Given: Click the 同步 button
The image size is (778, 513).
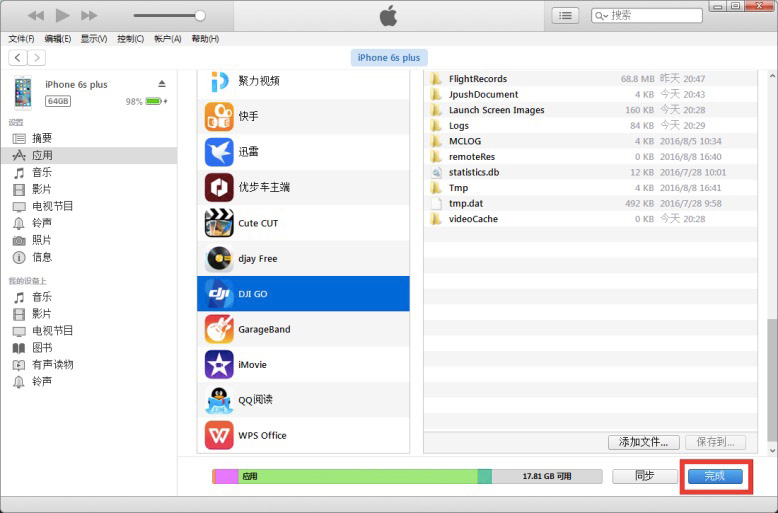Looking at the screenshot, I should pyautogui.click(x=644, y=477).
